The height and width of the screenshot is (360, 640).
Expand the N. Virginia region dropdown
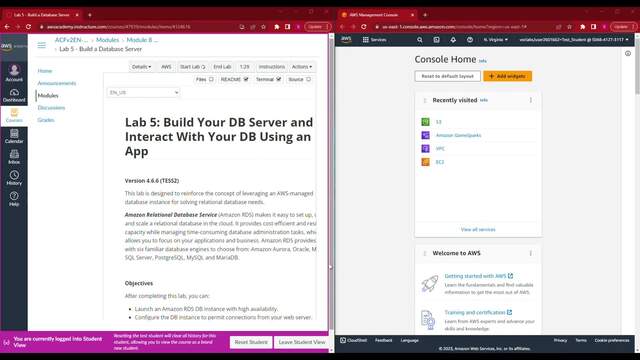[496, 40]
